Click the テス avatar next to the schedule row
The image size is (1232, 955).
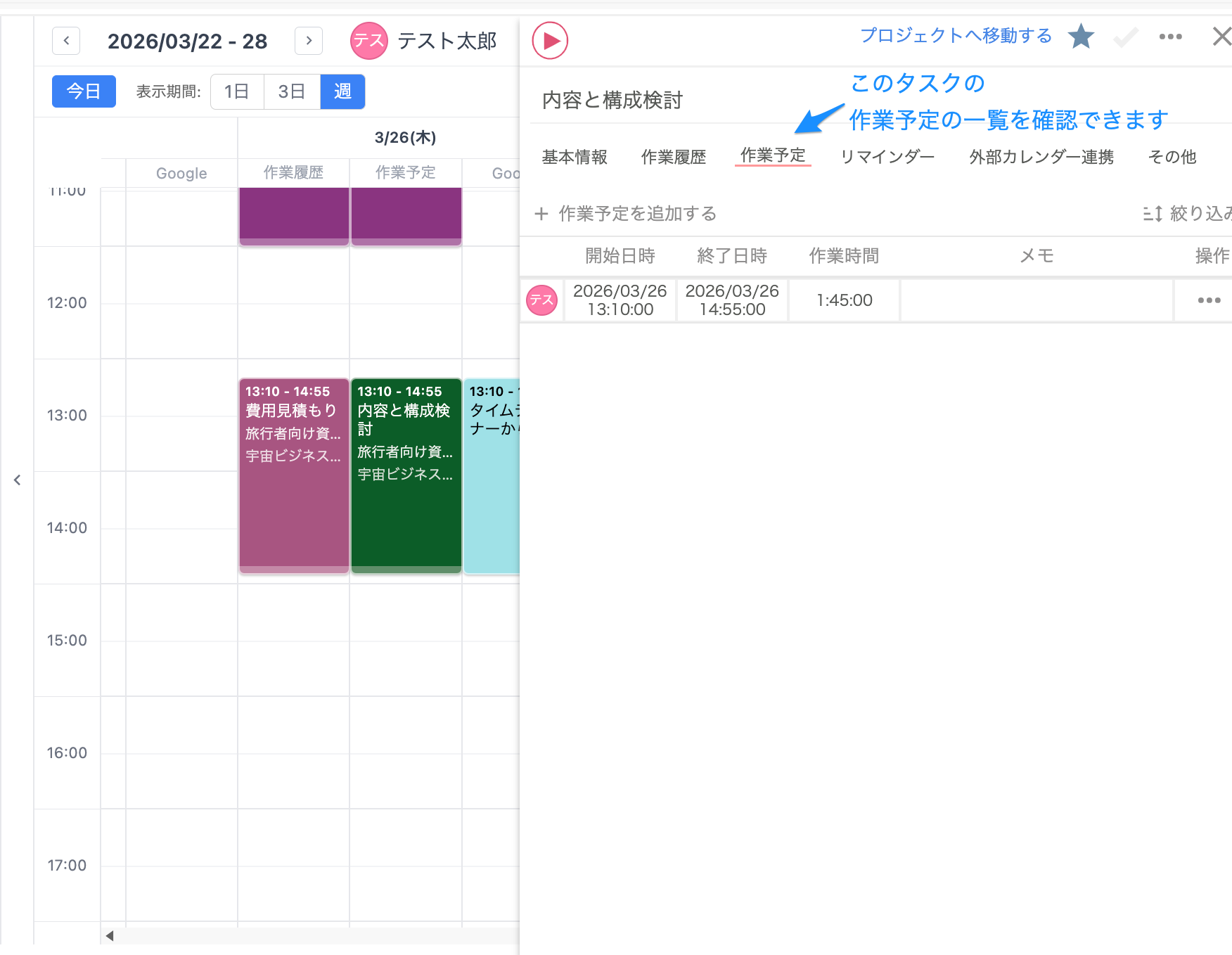(x=541, y=300)
